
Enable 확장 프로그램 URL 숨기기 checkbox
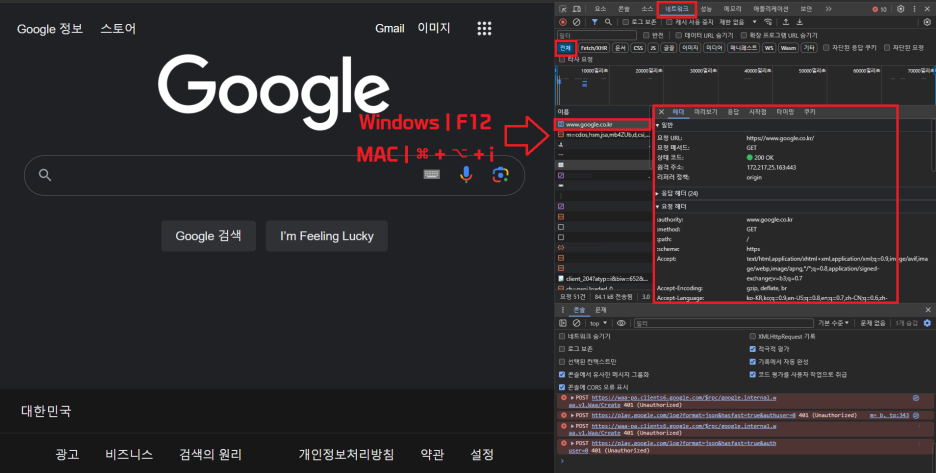click(x=744, y=35)
